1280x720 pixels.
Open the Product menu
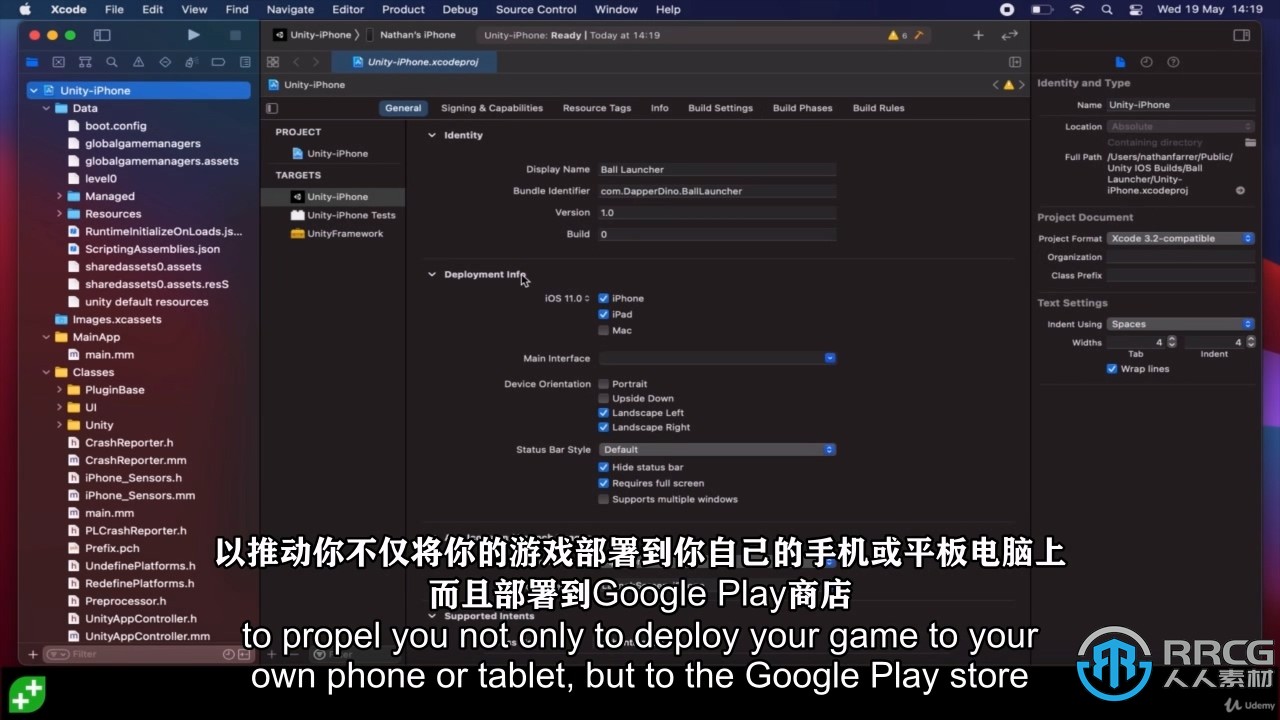[x=403, y=9]
